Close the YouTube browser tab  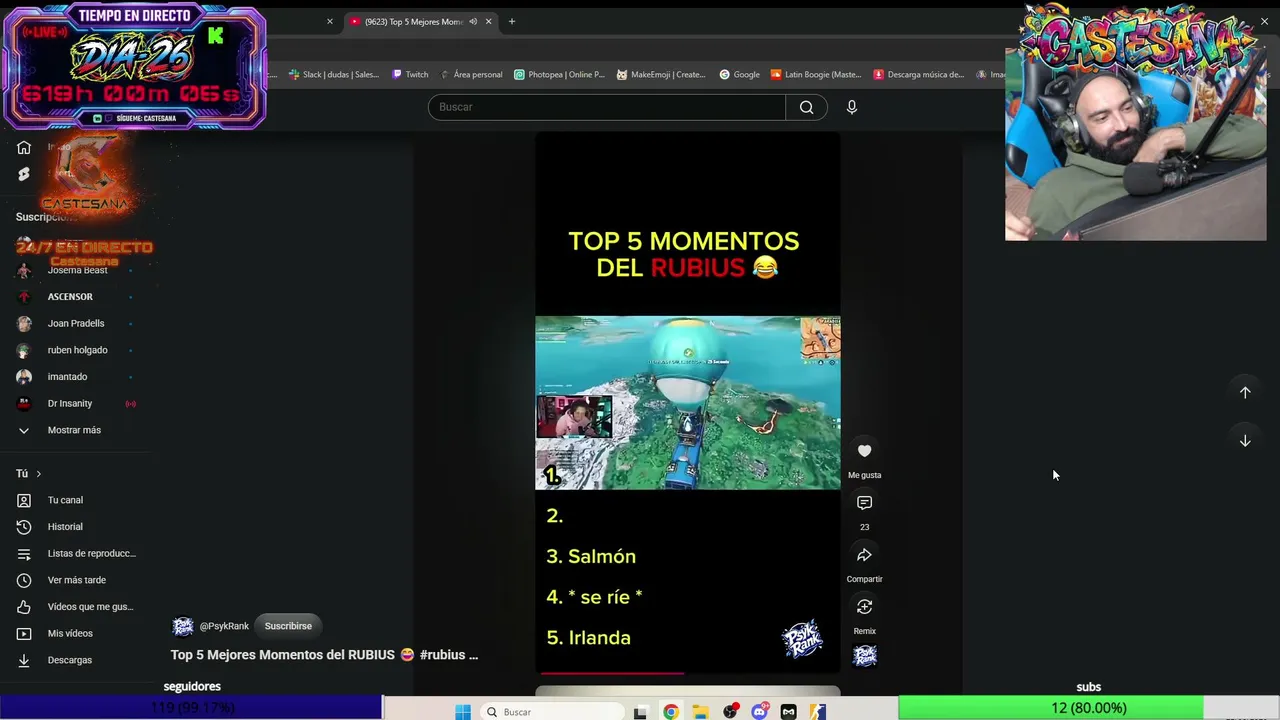[489, 21]
